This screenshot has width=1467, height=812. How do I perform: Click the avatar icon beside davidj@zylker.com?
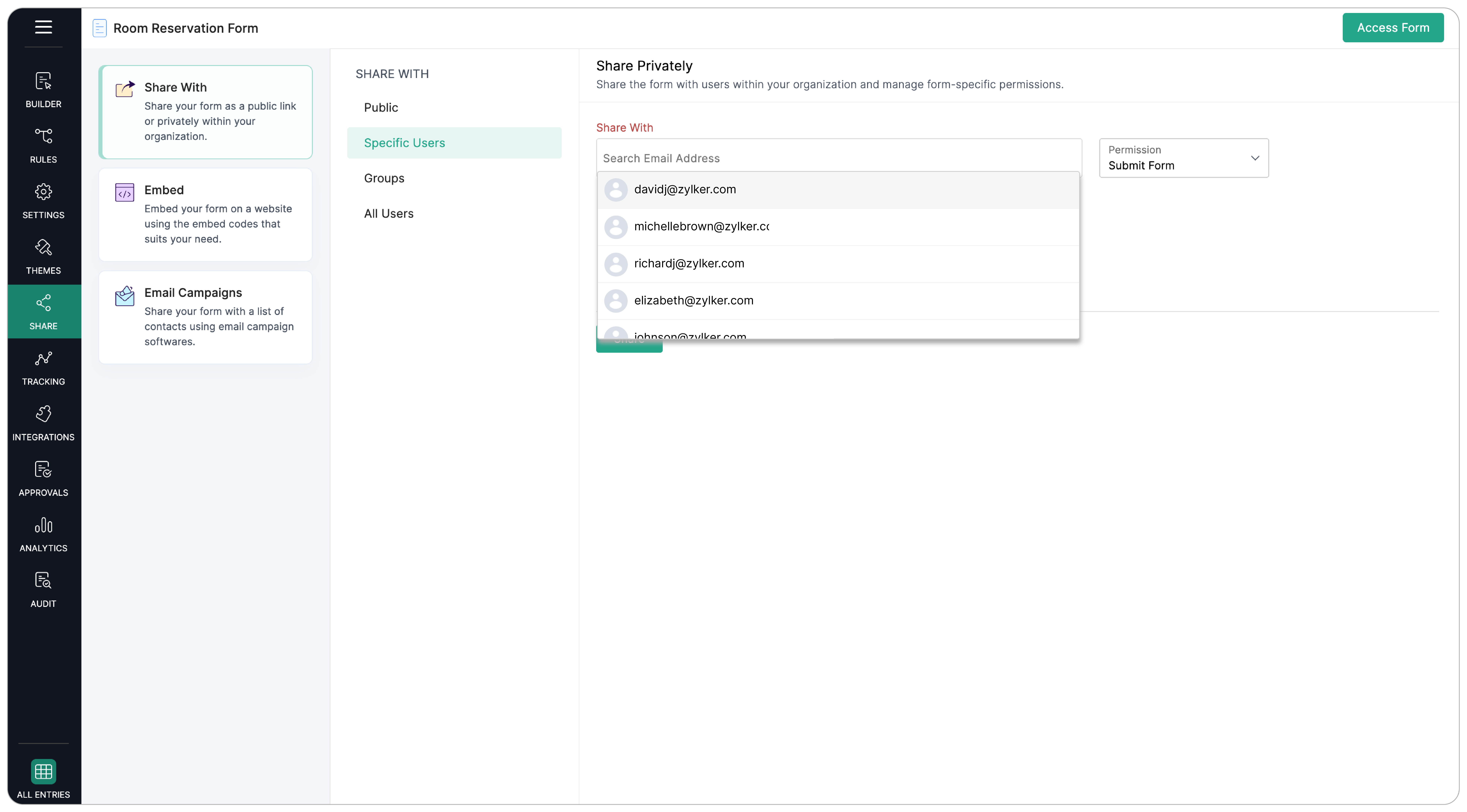[x=616, y=190]
